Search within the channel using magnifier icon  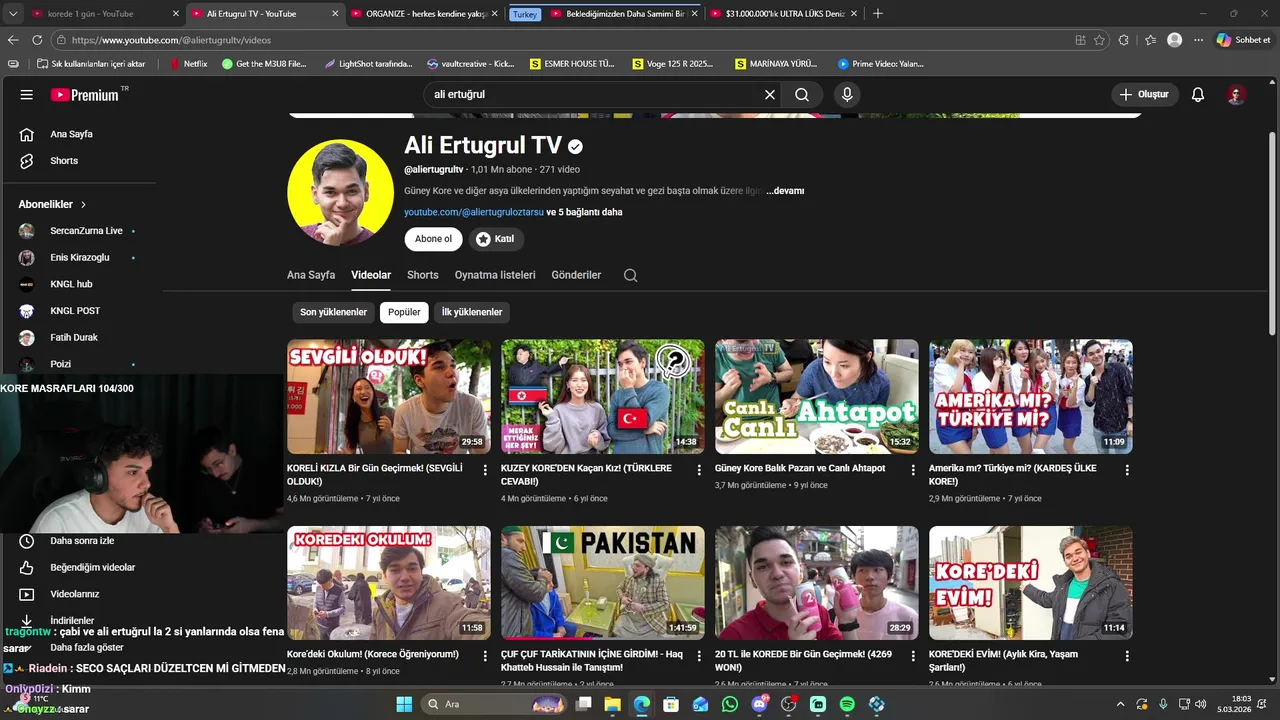point(630,275)
